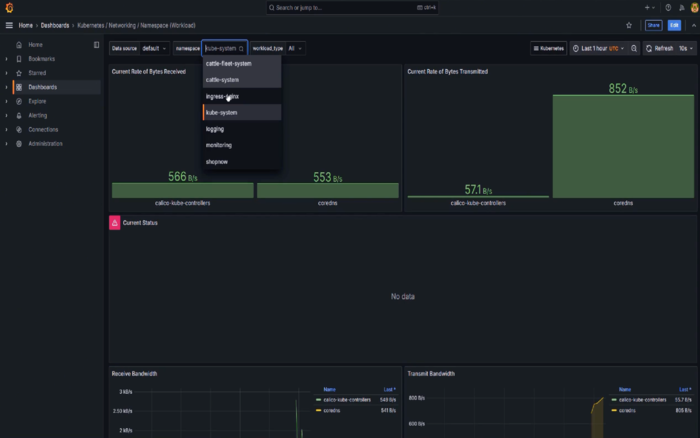Expand the Alerting sidebar section
Image resolution: width=700 pixels, height=438 pixels.
point(6,115)
